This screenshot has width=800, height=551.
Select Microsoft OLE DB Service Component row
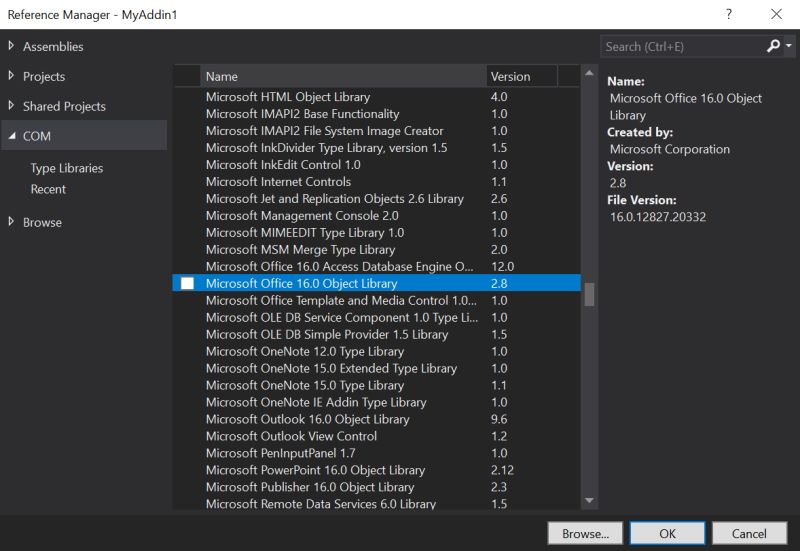pos(377,317)
